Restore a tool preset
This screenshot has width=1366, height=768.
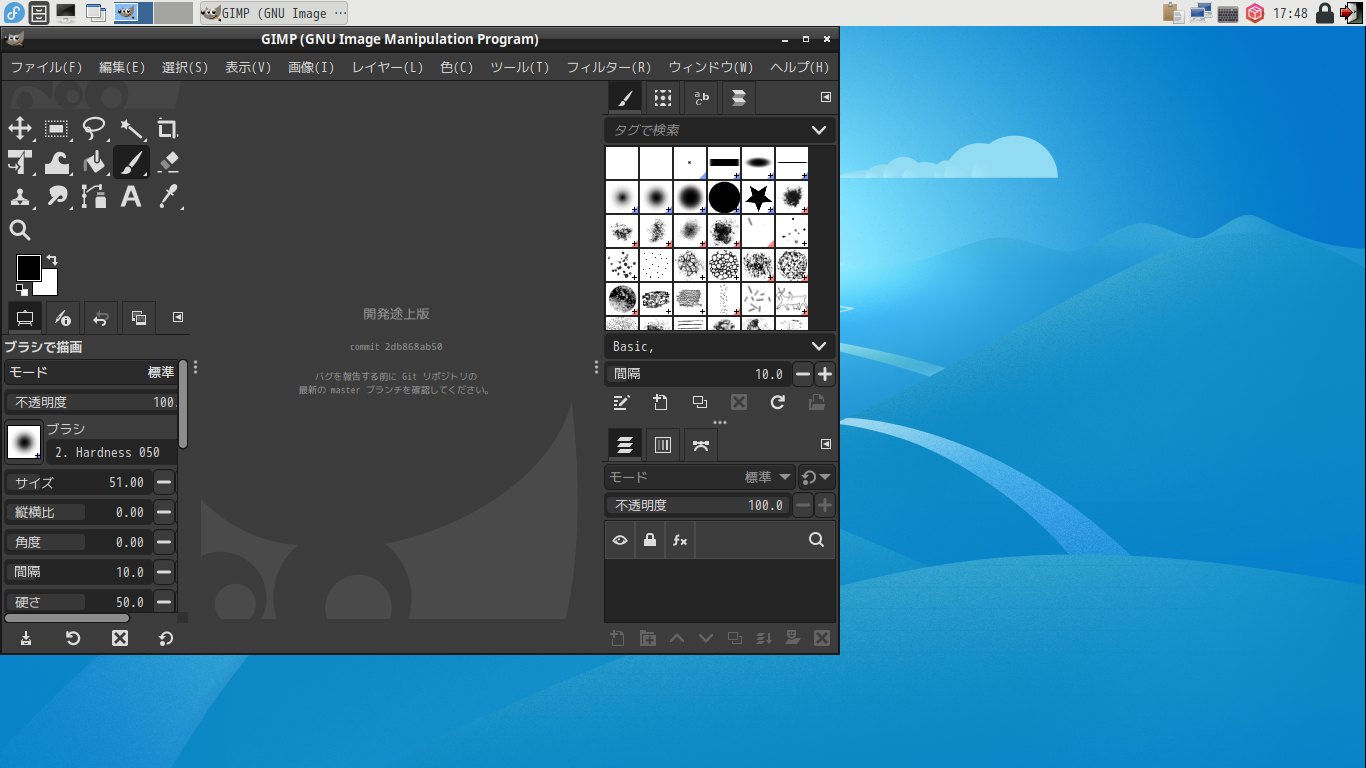(x=73, y=638)
